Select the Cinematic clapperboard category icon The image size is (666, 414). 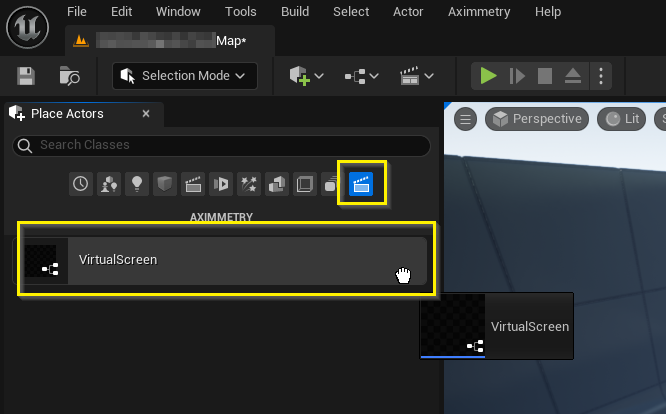(x=193, y=184)
